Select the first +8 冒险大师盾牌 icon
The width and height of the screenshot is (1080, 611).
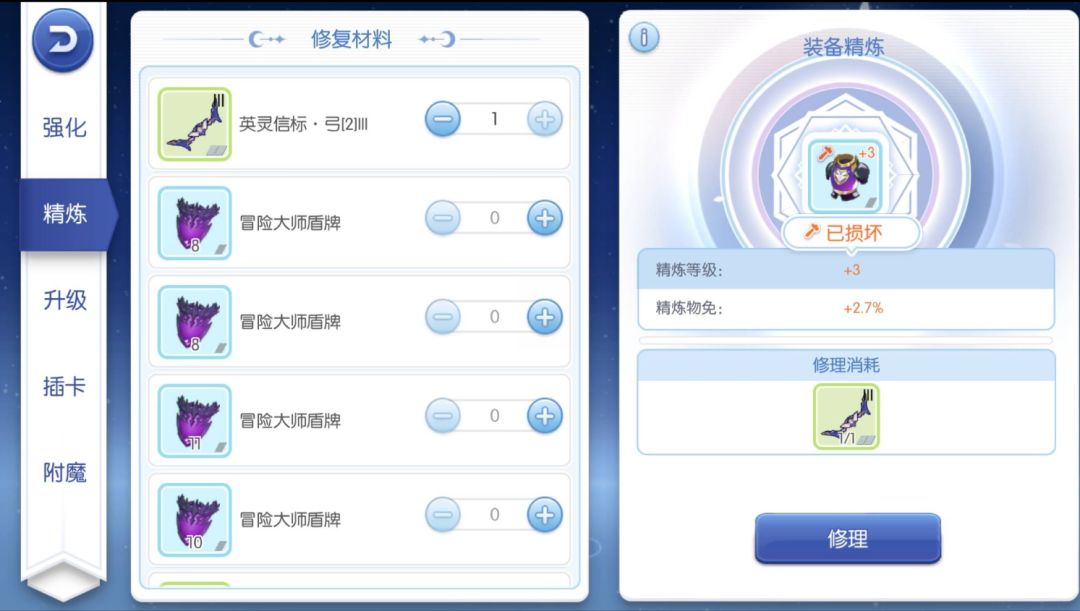tap(194, 223)
